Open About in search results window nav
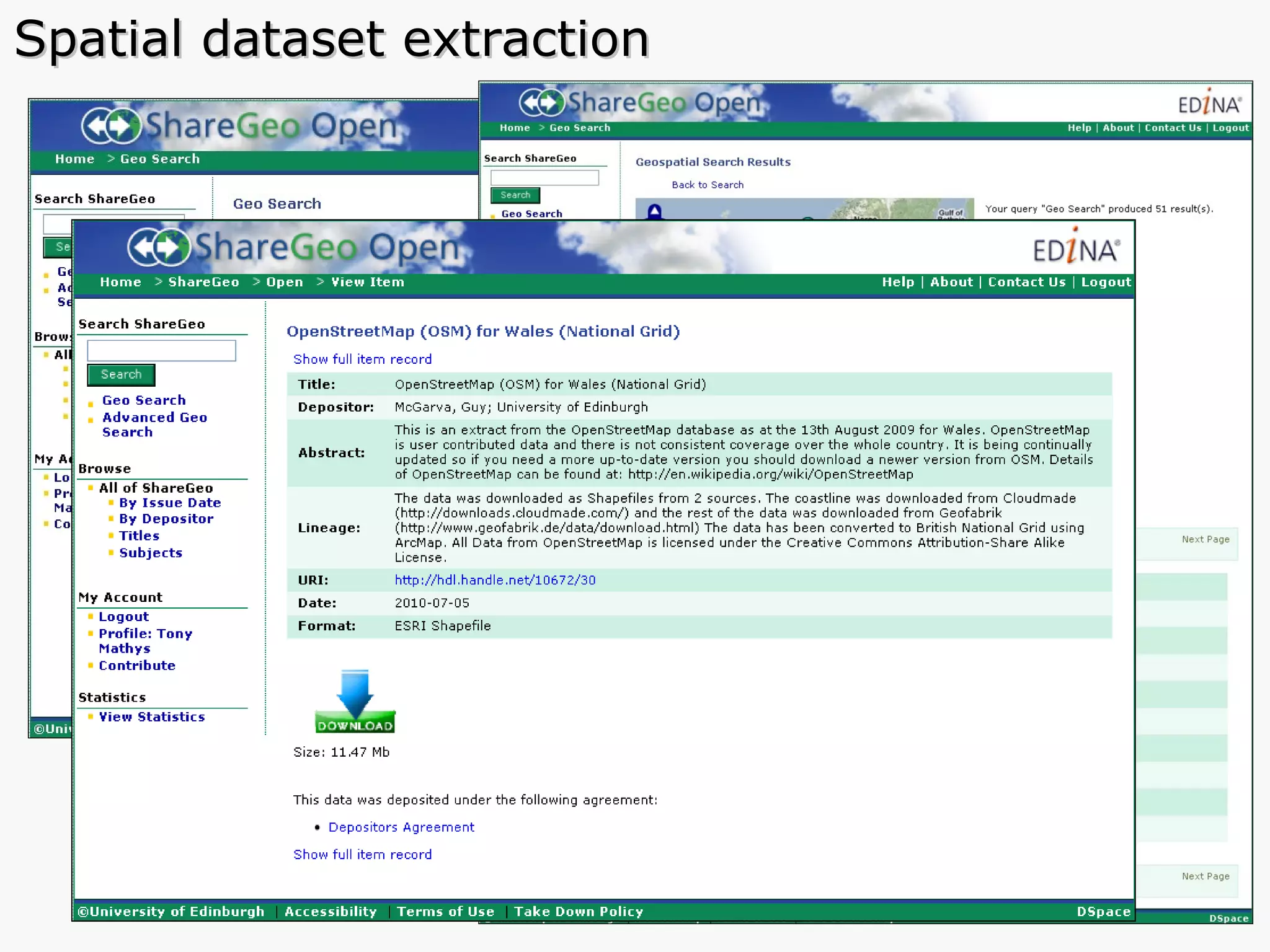 point(1118,128)
